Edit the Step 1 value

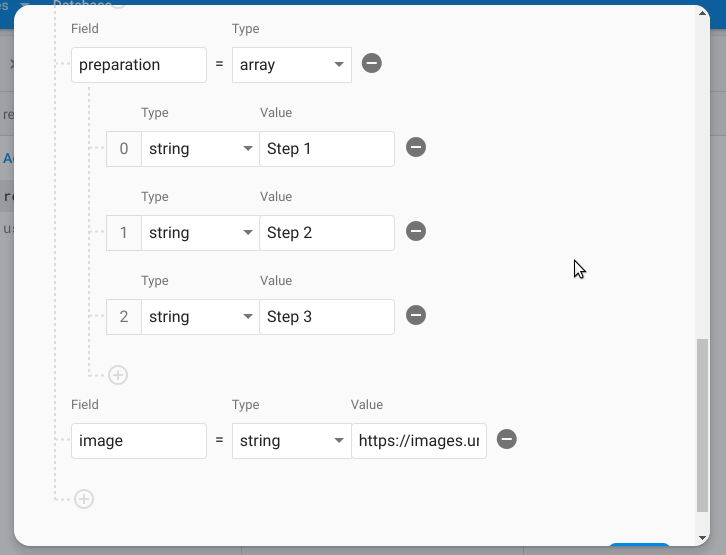(x=326, y=149)
